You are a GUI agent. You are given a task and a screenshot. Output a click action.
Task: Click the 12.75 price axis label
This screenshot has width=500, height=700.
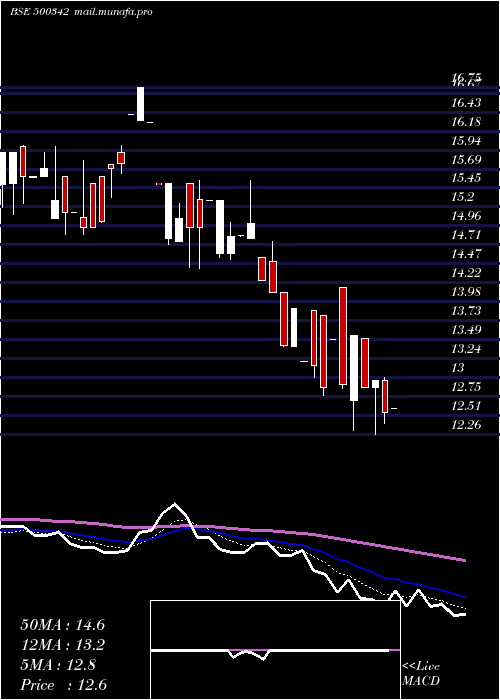click(x=466, y=387)
